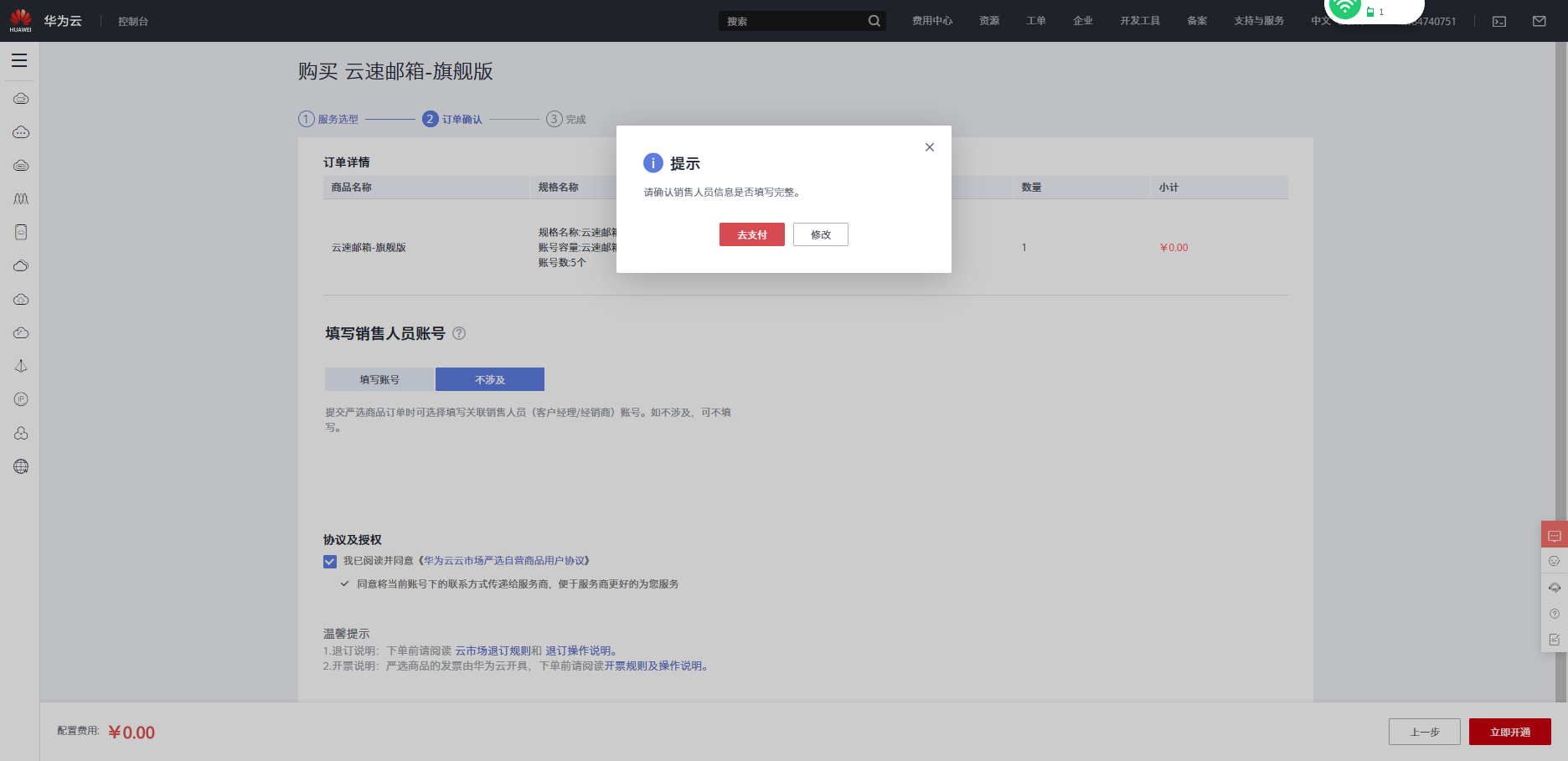The width and height of the screenshot is (1568, 761).
Task: Open the sidebar globe domain icon
Action: [x=21, y=467]
